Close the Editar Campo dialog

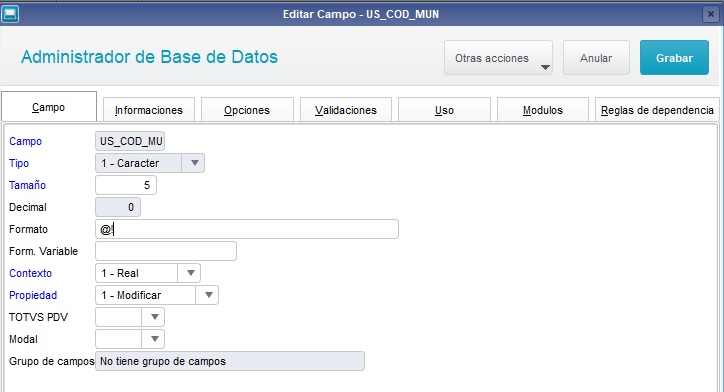711,15
